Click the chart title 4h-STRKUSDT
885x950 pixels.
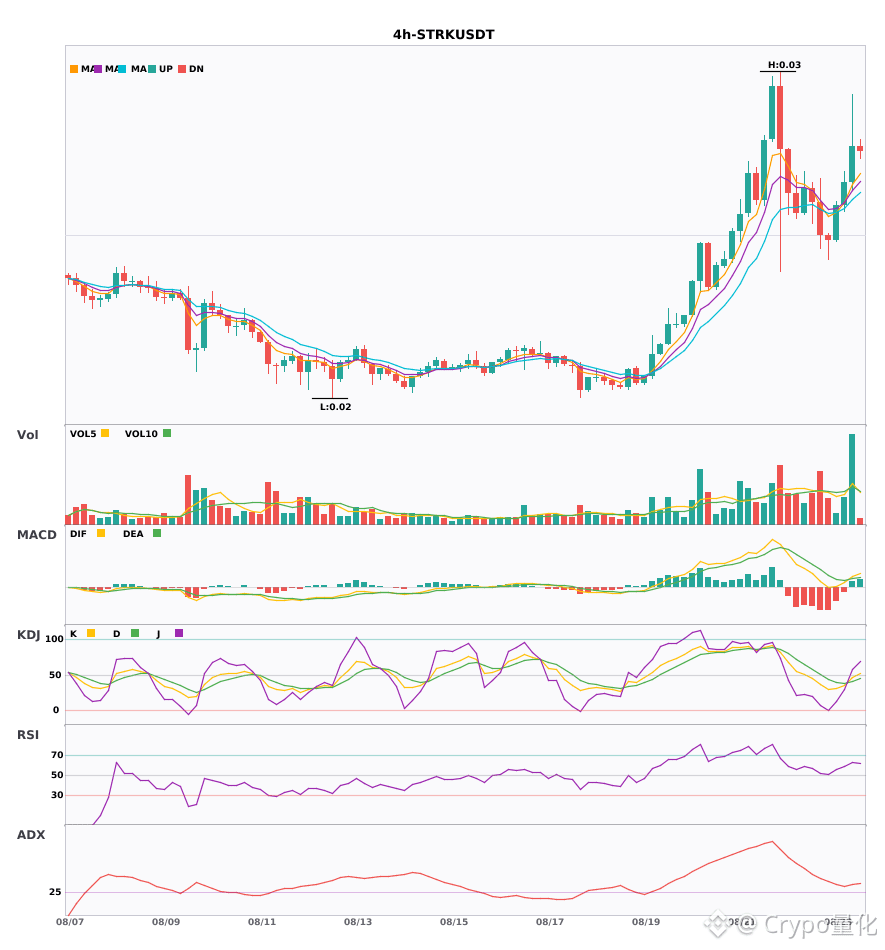[443, 35]
